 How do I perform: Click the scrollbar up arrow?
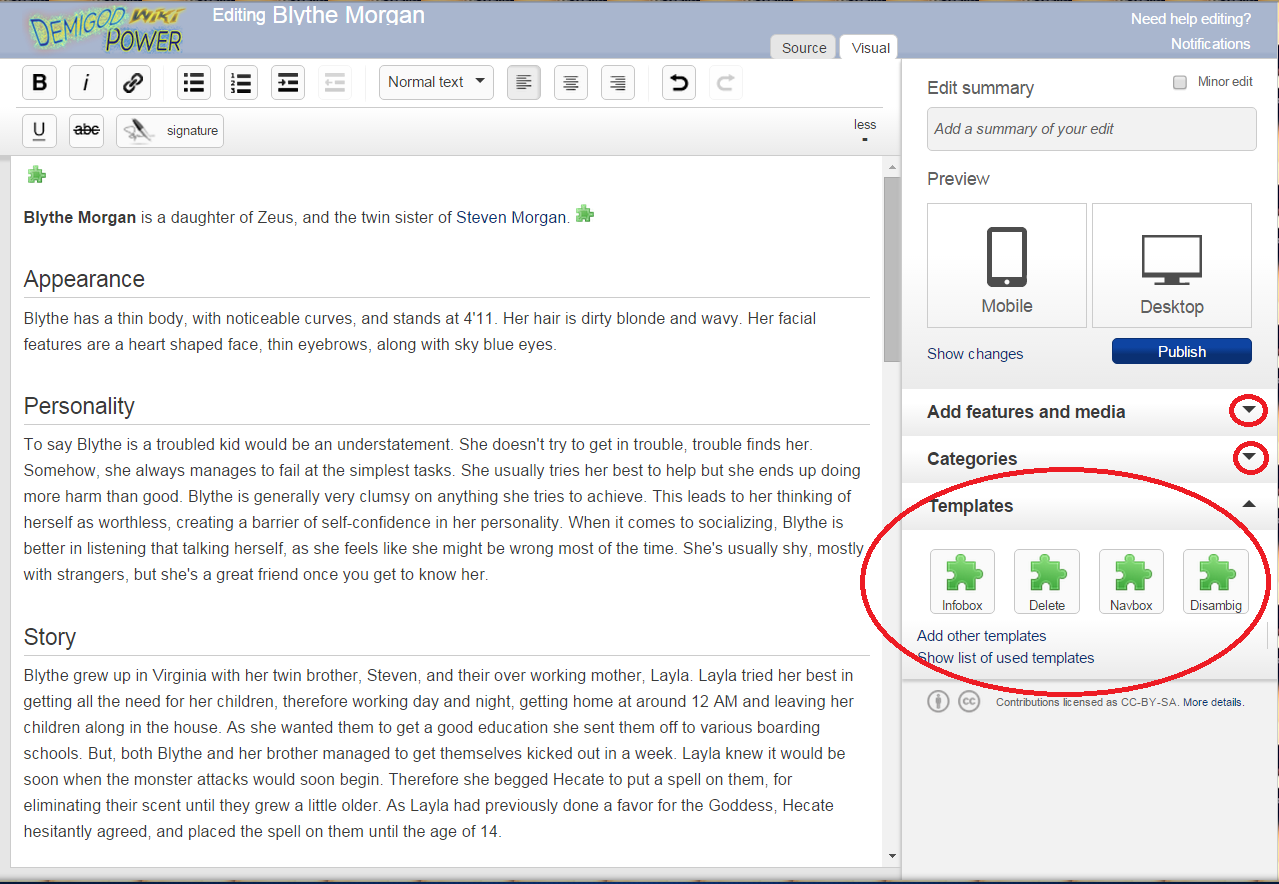pyautogui.click(x=892, y=166)
